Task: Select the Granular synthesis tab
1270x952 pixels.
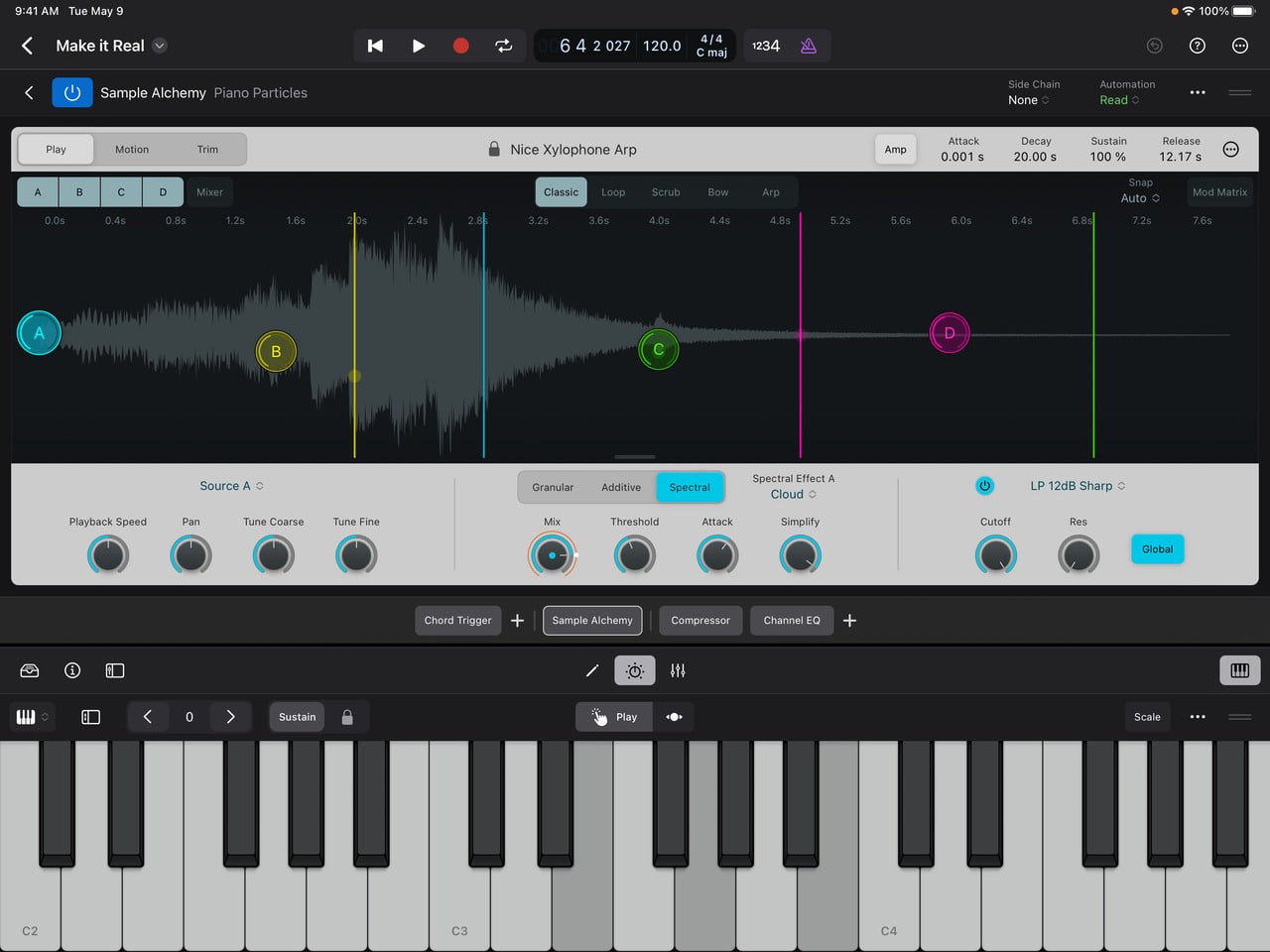Action: point(553,487)
